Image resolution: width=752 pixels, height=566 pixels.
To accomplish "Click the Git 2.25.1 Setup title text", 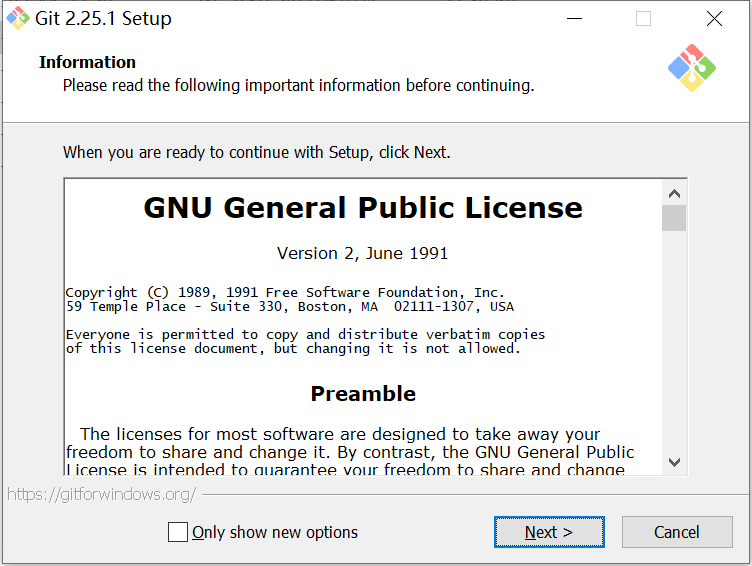I will point(104,18).
